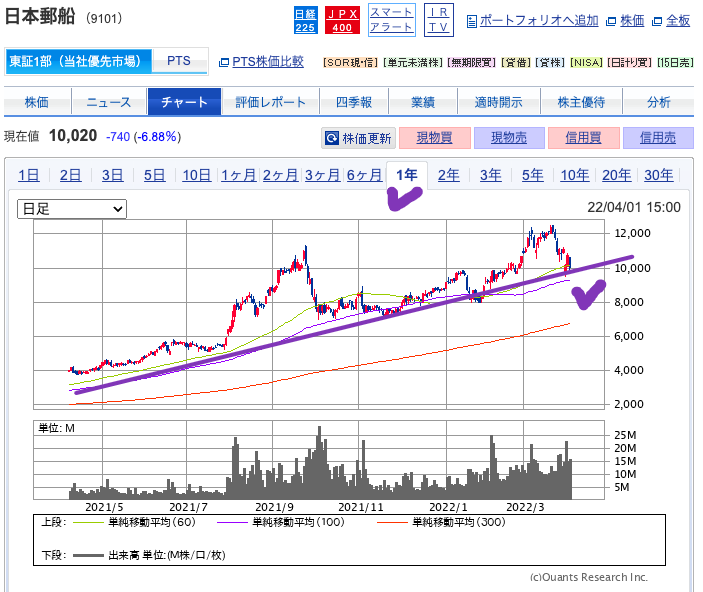Select the 20年 chart period
The height and width of the screenshot is (592, 703).
[x=616, y=175]
